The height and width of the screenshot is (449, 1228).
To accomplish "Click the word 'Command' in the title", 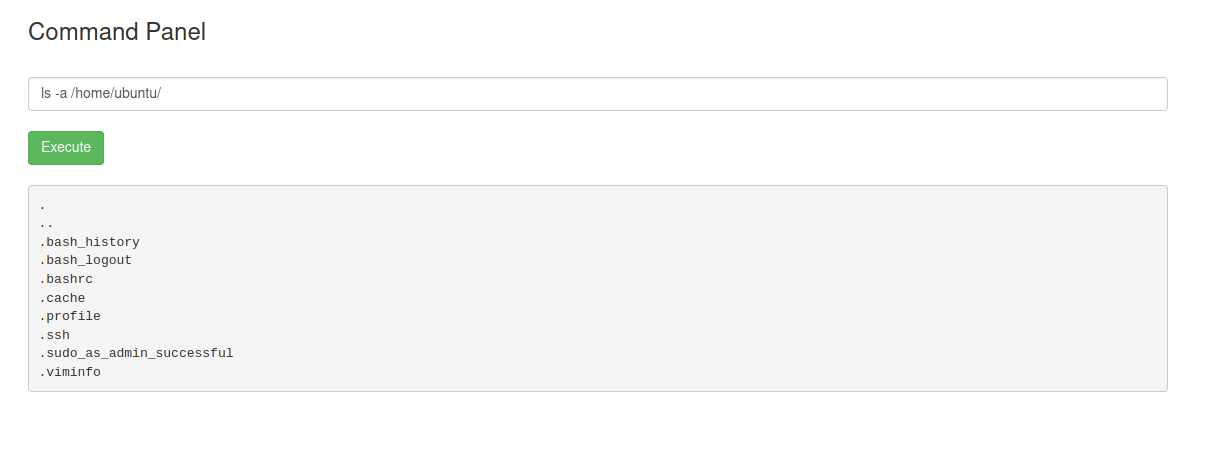I will pyautogui.click(x=85, y=32).
